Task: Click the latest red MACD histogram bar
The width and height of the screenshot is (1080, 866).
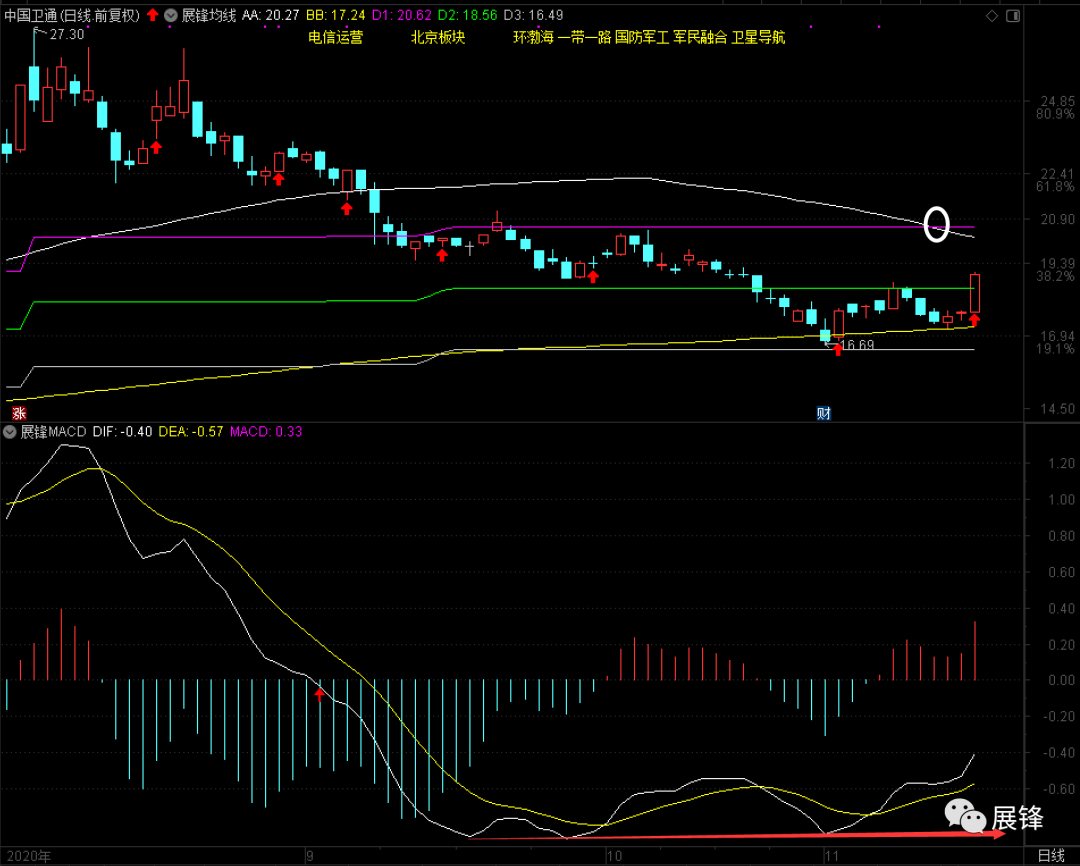Action: (x=975, y=650)
